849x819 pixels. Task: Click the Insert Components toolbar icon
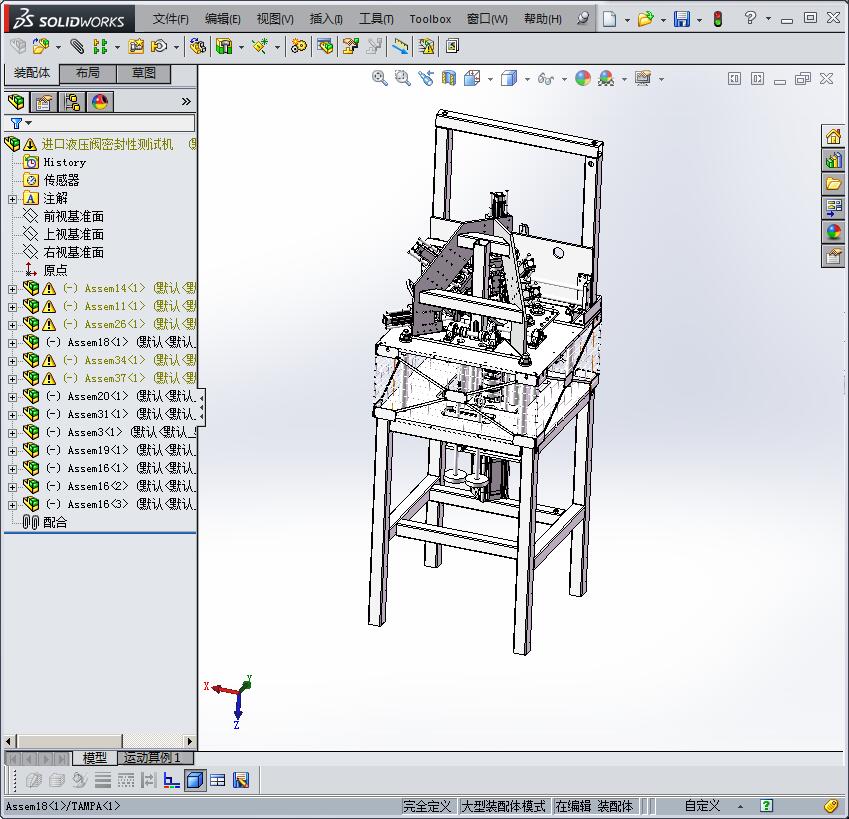(x=41, y=47)
